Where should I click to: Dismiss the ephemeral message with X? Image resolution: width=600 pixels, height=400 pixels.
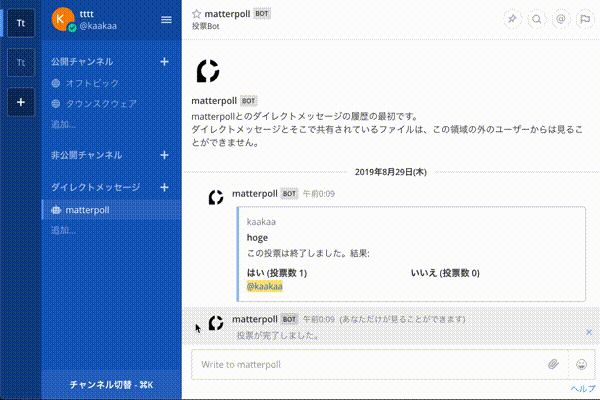click(x=589, y=332)
